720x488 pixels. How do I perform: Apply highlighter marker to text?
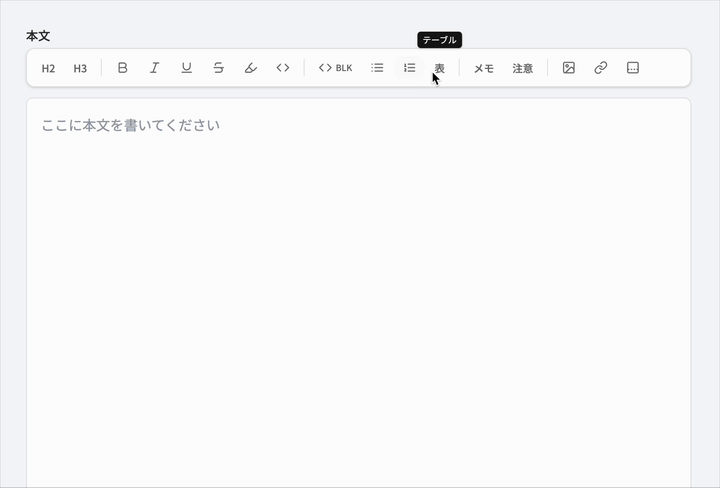(251, 68)
